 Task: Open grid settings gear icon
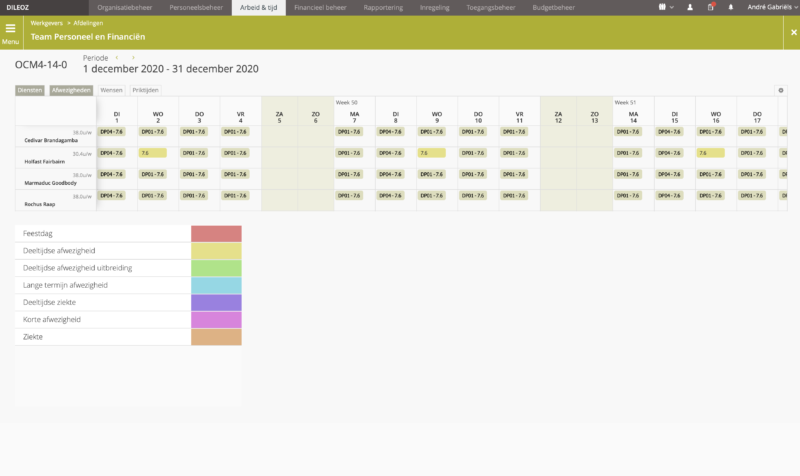coord(781,90)
